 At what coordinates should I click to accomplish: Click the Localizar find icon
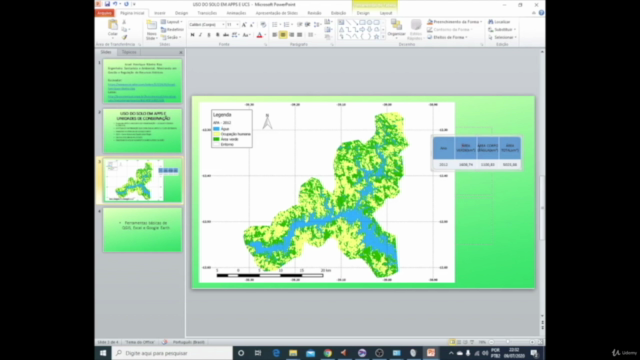(x=499, y=22)
